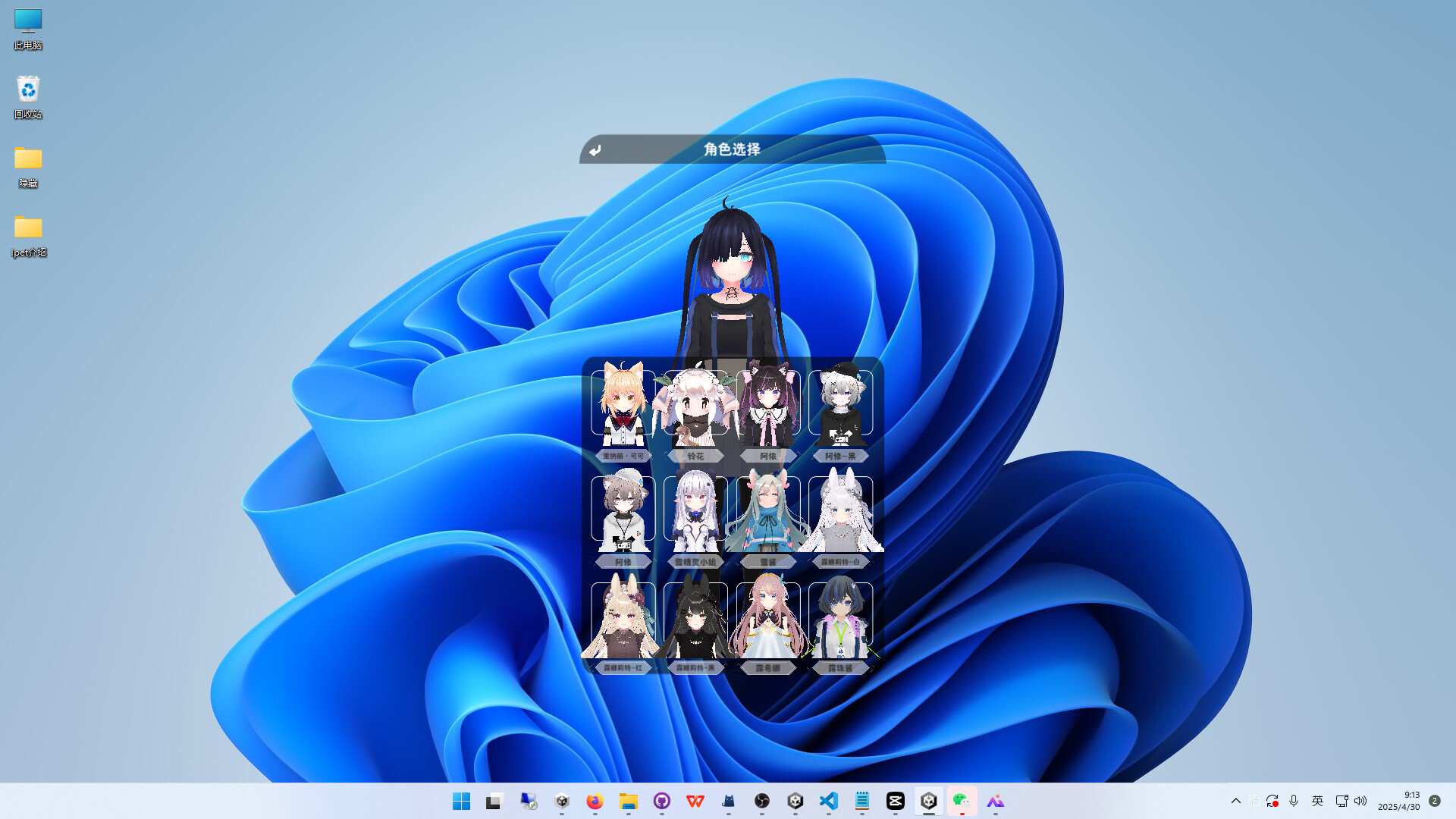Launch OBS Studio from the taskbar
This screenshot has width=1456, height=819.
tap(763, 802)
